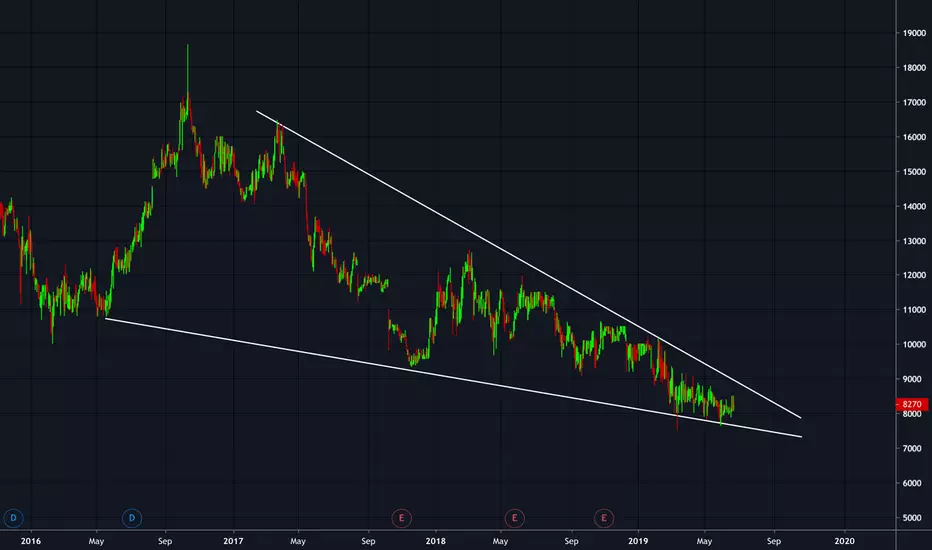Click the 2020 time axis label
Image resolution: width=932 pixels, height=550 pixels.
(844, 540)
